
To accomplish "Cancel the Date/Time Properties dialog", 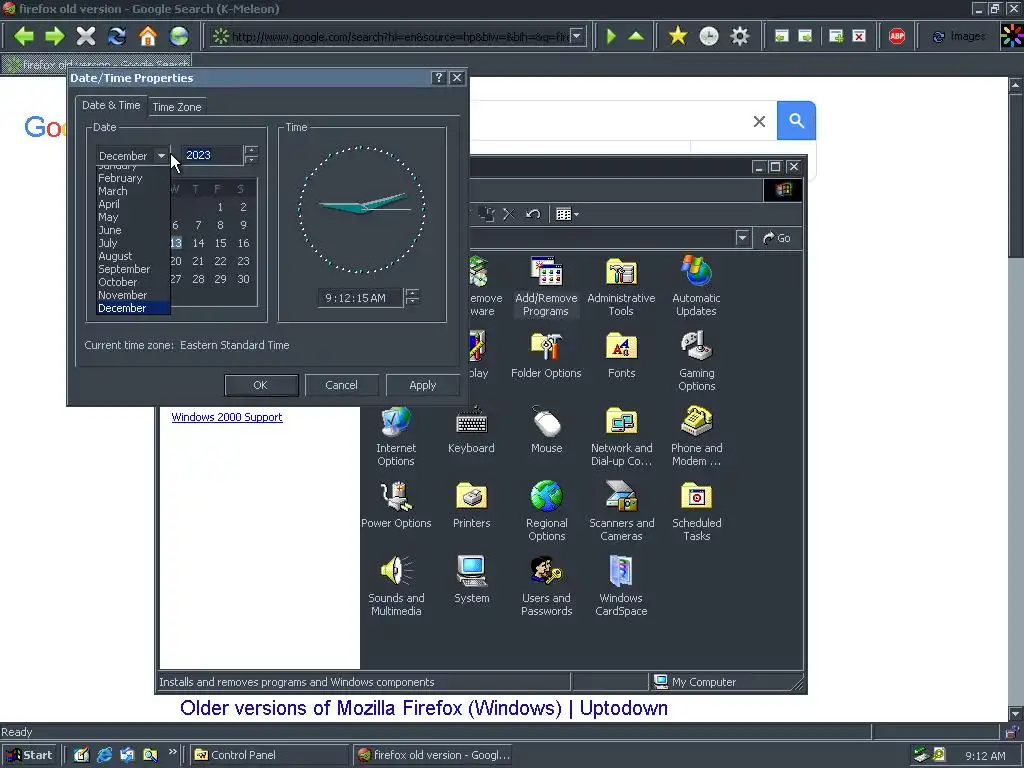I will [x=342, y=385].
